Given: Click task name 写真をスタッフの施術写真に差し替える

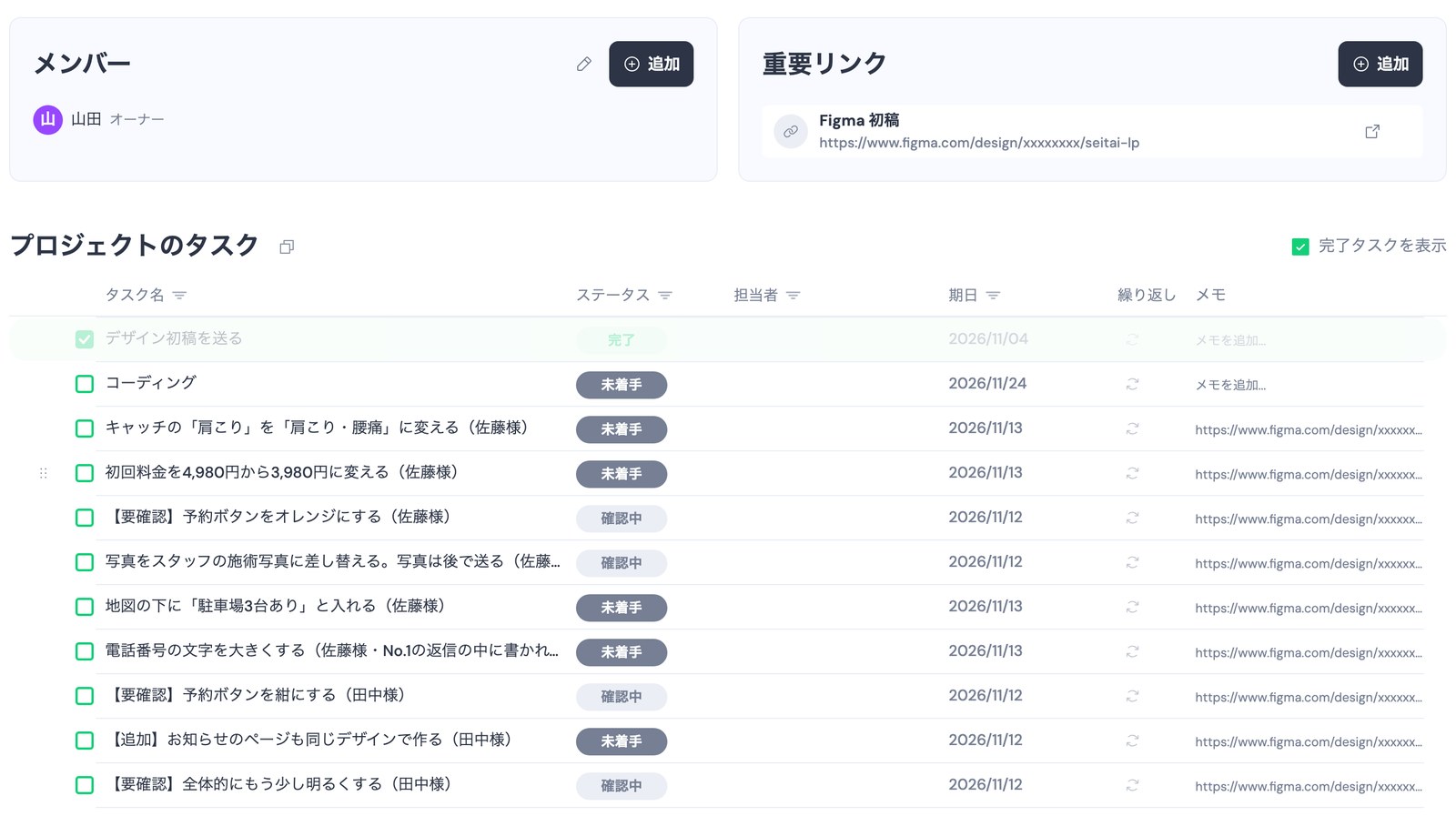Looking at the screenshot, I should [332, 561].
